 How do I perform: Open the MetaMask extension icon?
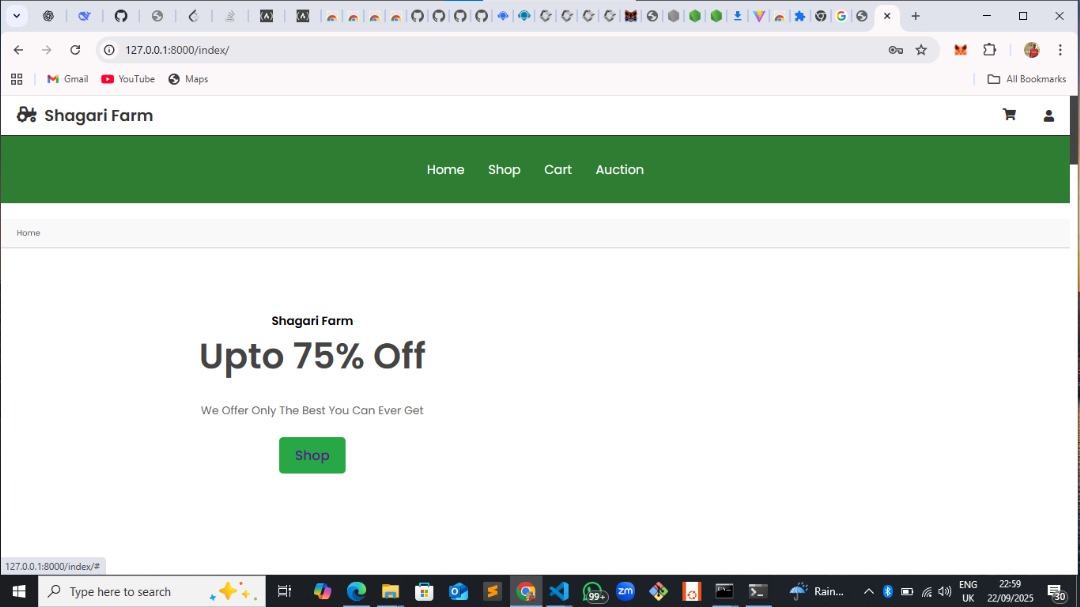959,49
